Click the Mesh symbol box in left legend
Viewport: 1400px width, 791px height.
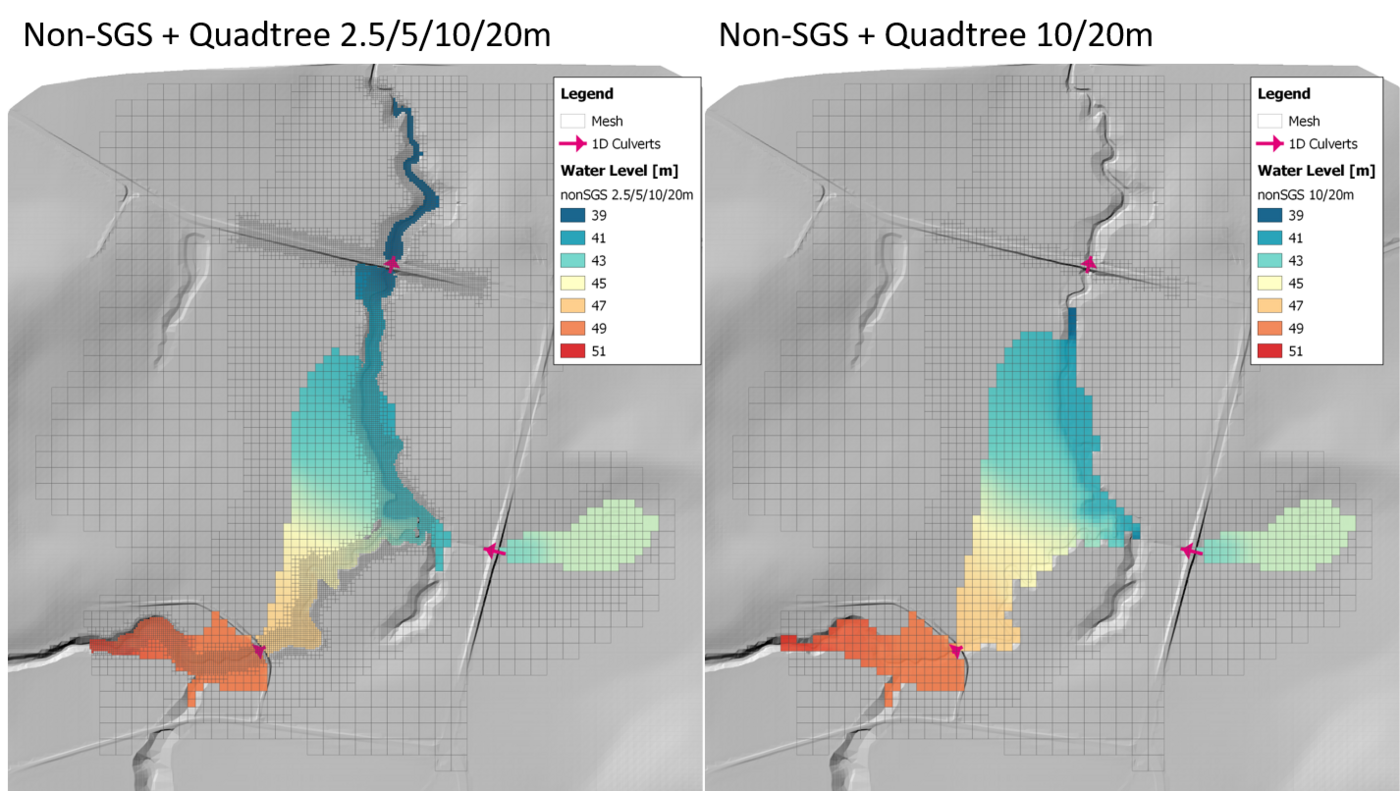click(573, 121)
